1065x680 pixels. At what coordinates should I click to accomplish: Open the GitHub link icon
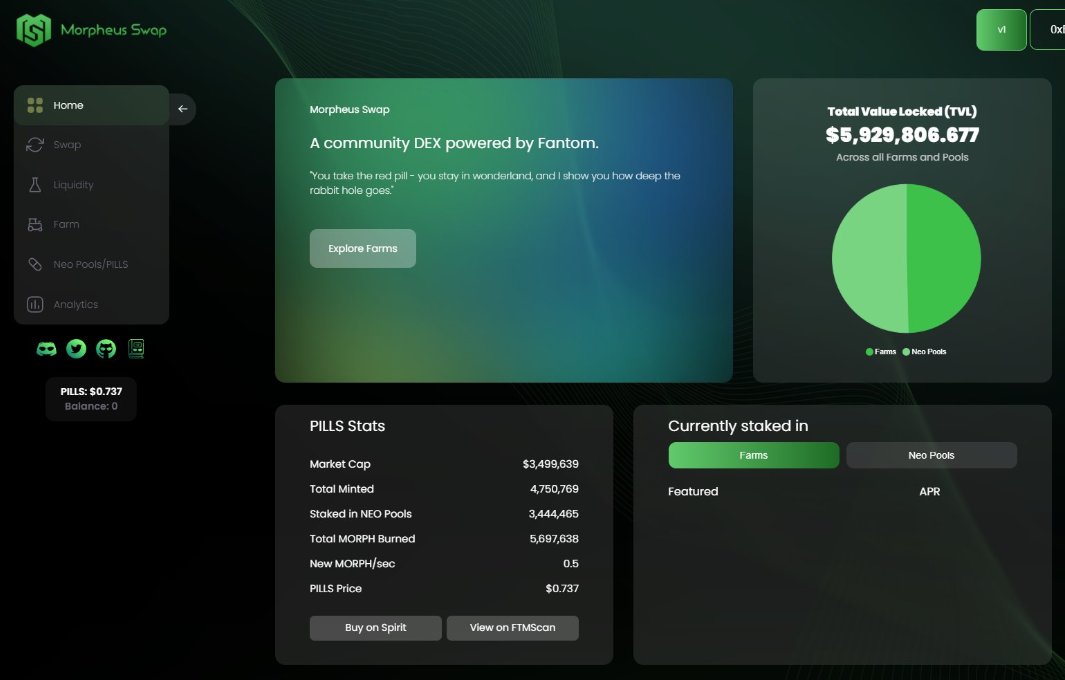coord(106,348)
